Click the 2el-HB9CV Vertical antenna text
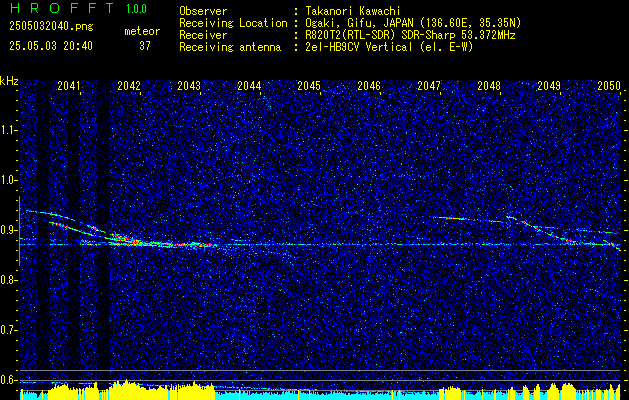Image resolution: width=629 pixels, height=400 pixels. [x=389, y=47]
